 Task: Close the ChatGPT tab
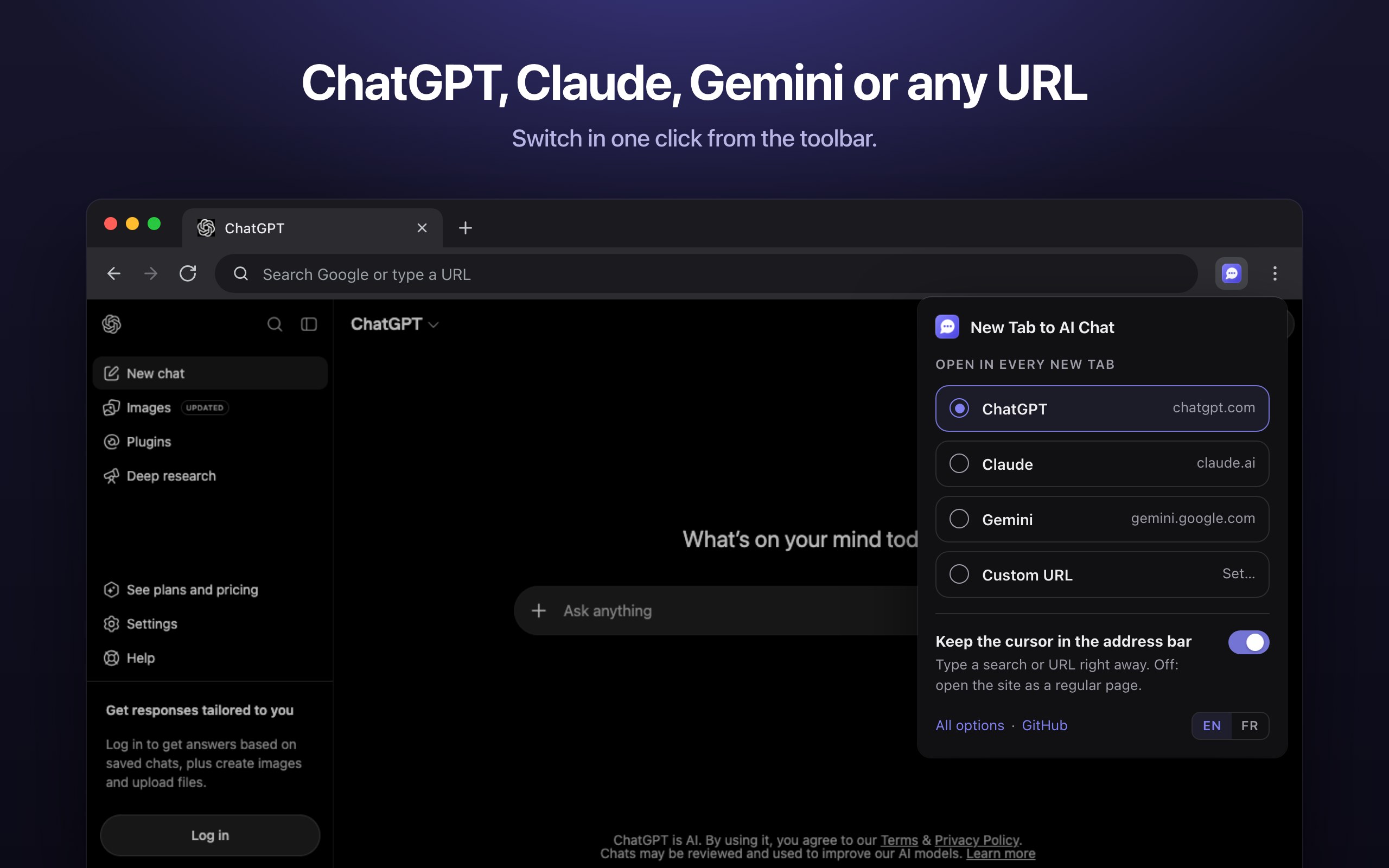[422, 228]
